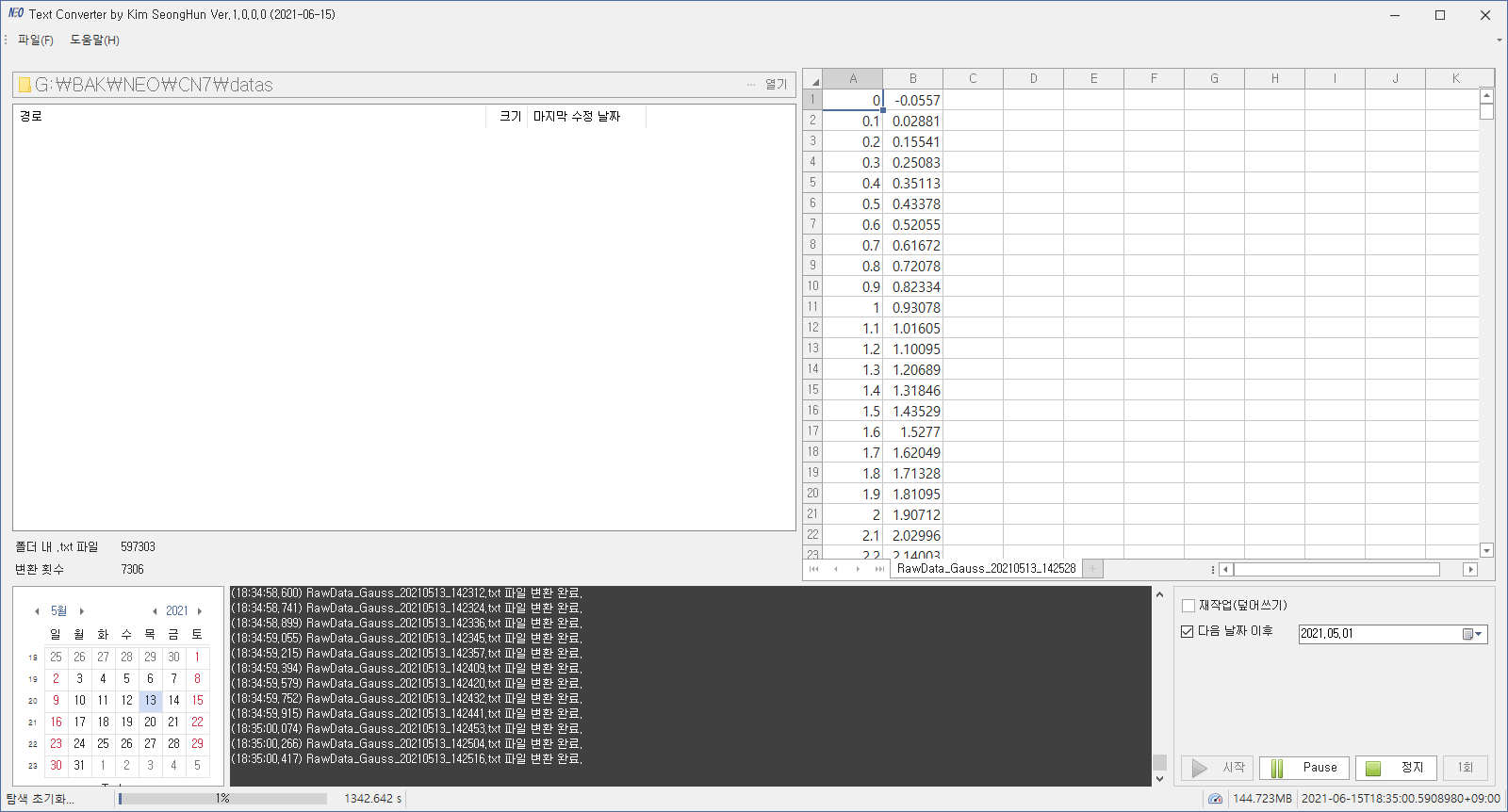The image size is (1508, 812).
Task: Click the Pause button
Action: (x=1304, y=768)
